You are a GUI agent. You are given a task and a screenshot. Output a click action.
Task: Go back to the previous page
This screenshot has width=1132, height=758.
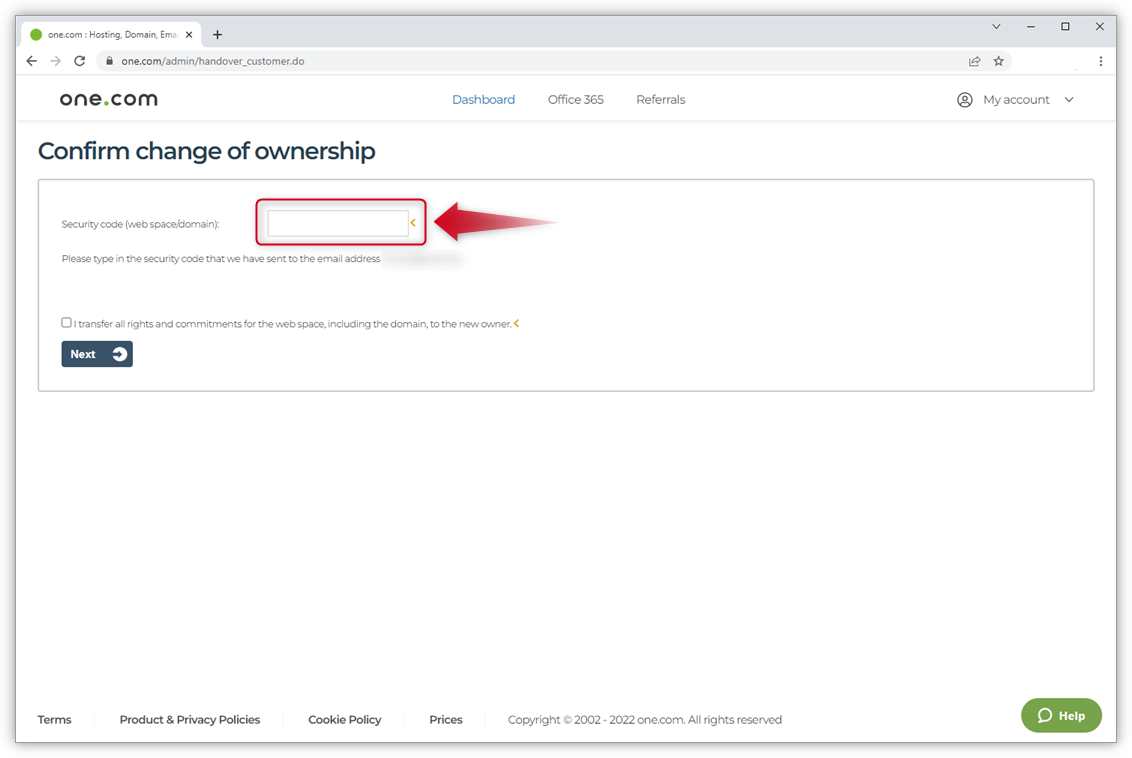coord(31,61)
